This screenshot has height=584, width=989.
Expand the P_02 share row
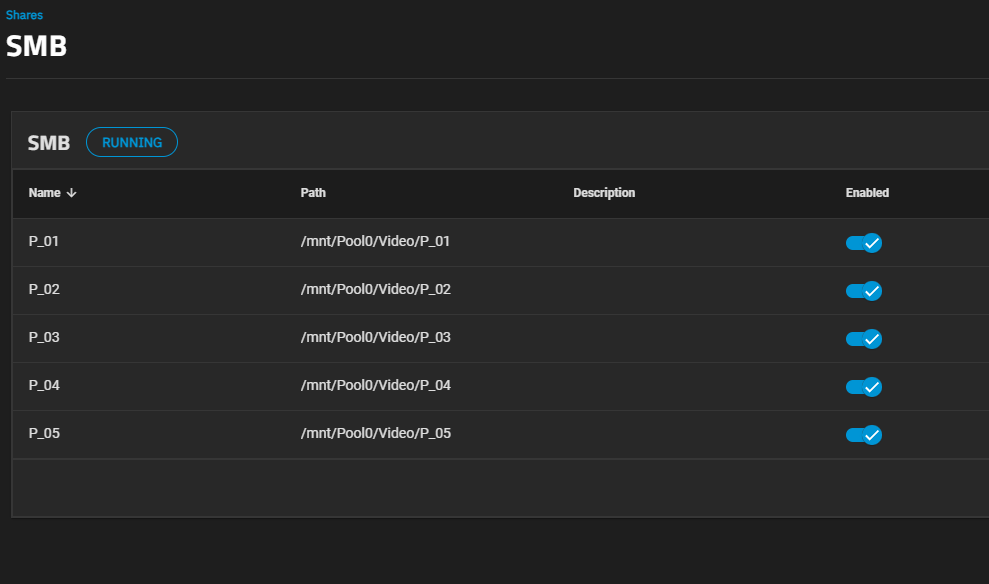(x=45, y=290)
